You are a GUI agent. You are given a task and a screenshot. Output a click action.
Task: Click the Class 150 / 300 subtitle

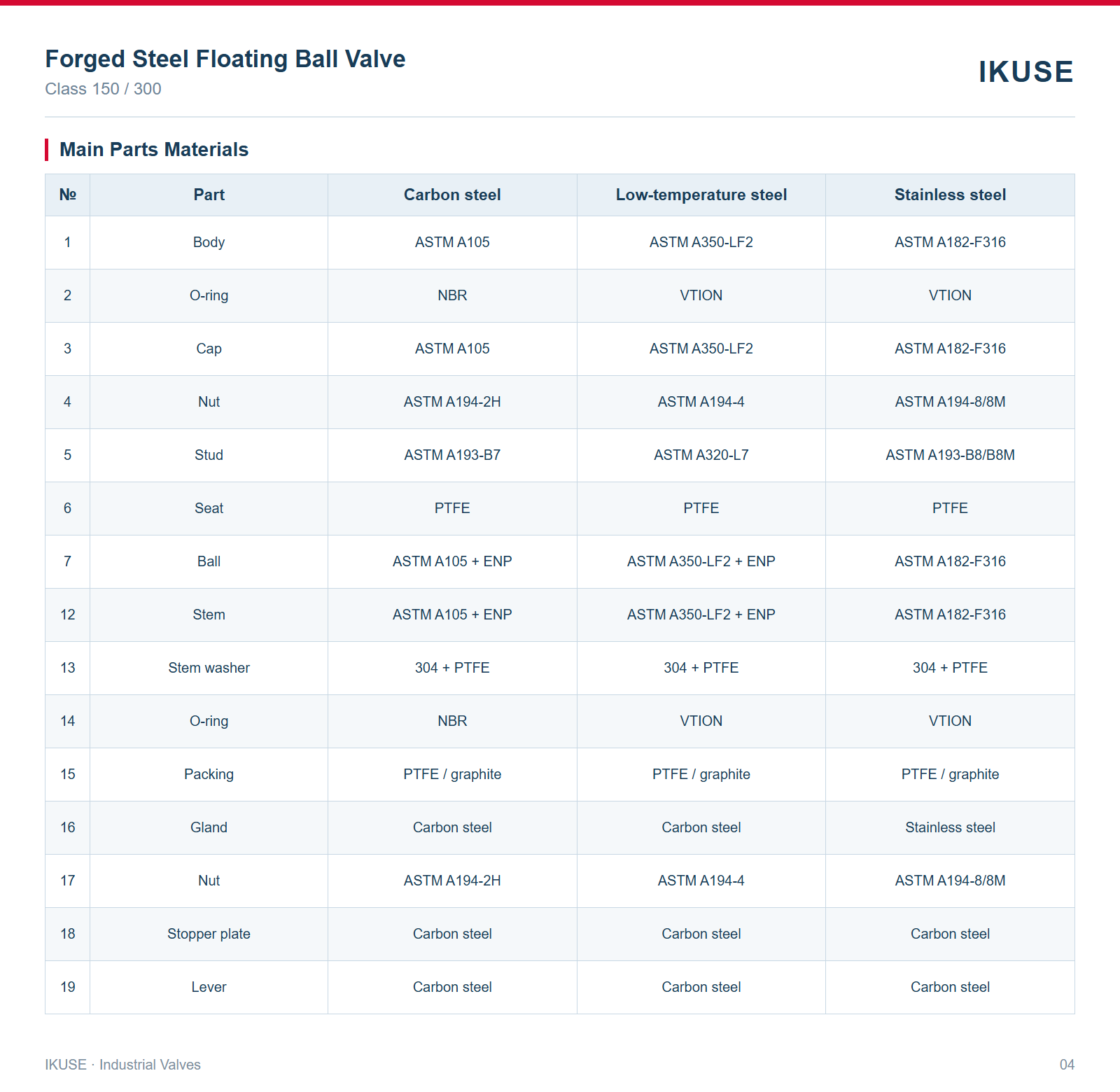(103, 89)
